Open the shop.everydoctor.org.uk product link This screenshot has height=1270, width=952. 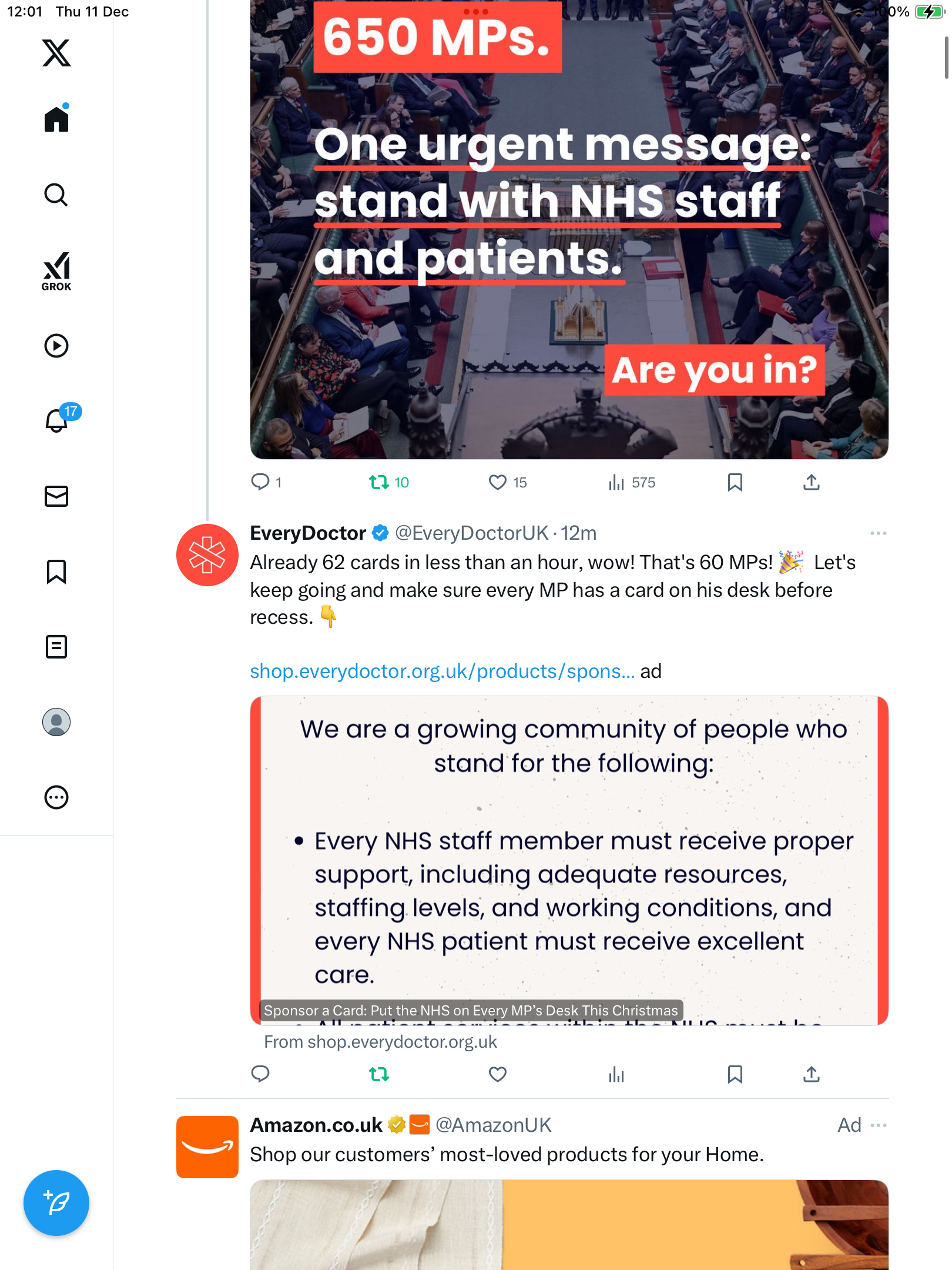click(442, 671)
